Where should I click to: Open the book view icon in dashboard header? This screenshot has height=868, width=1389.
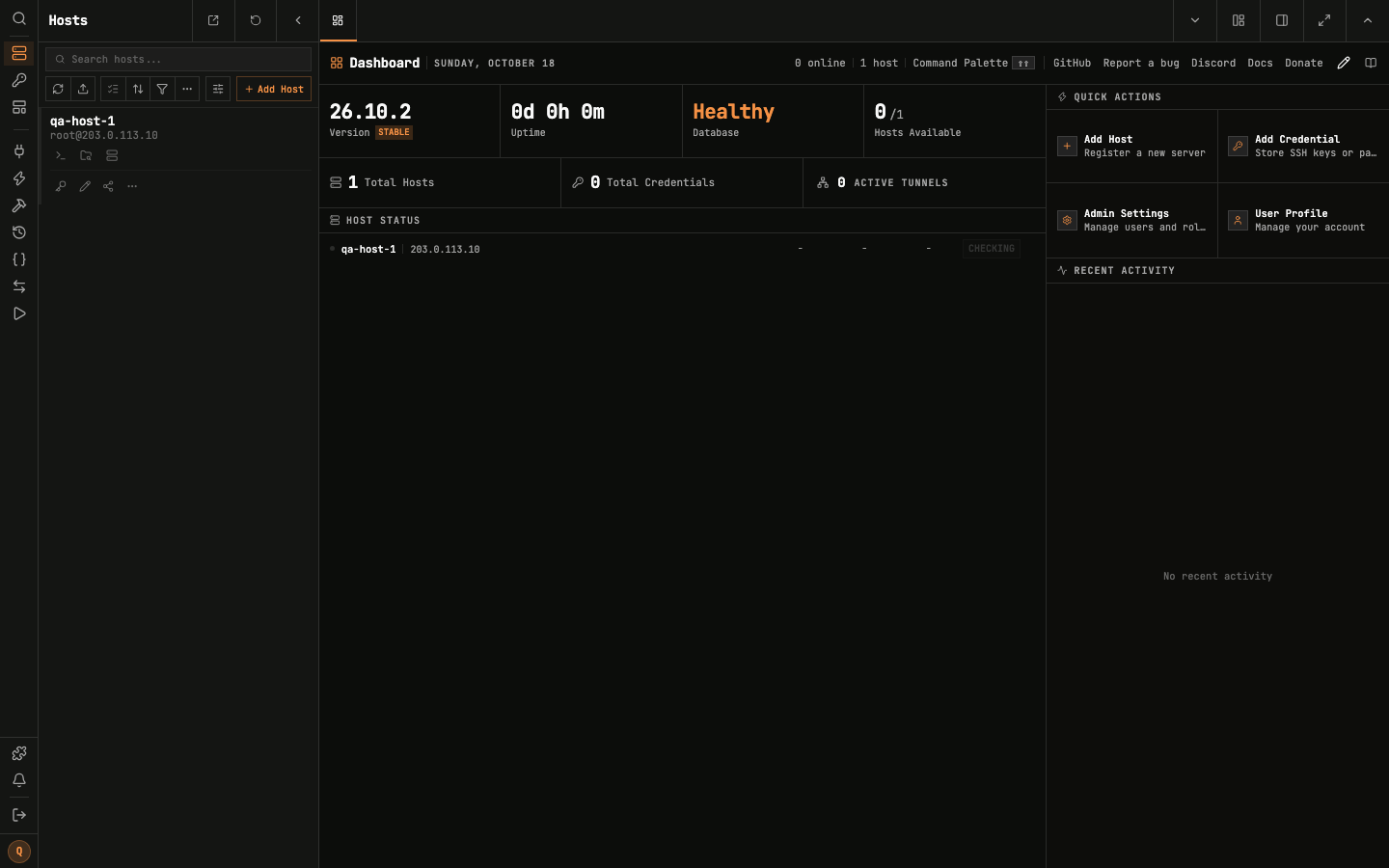[x=1371, y=63]
